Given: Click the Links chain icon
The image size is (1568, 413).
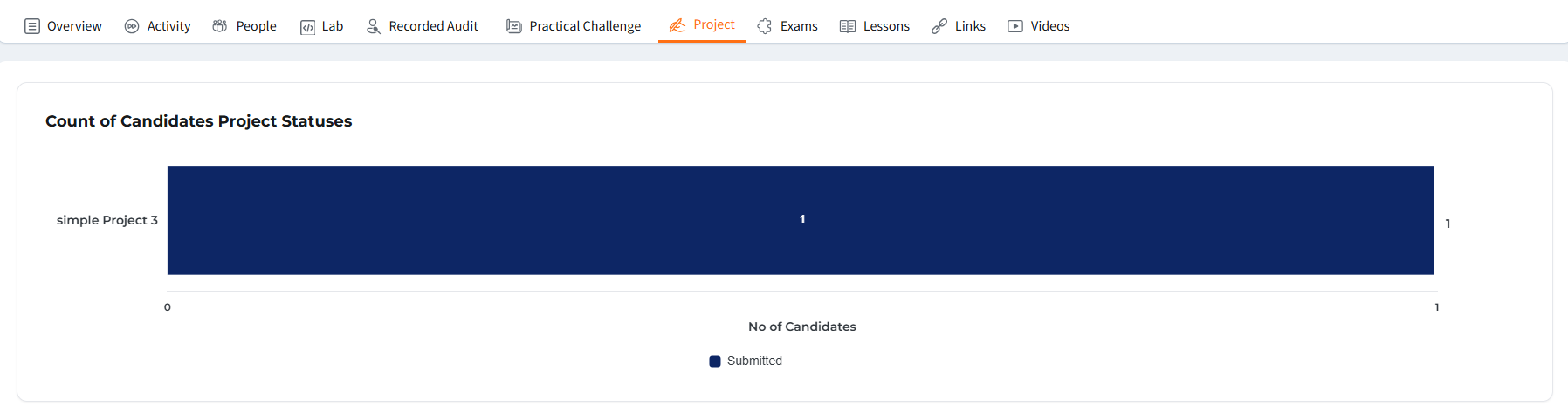Looking at the screenshot, I should click(939, 26).
